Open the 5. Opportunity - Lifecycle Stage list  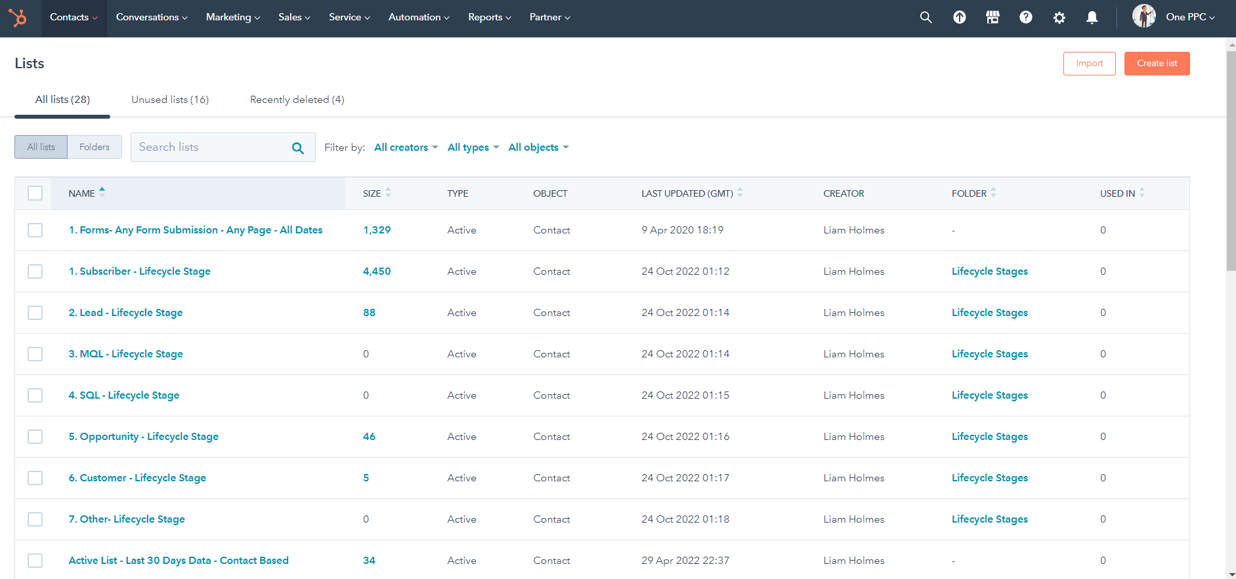pos(143,437)
